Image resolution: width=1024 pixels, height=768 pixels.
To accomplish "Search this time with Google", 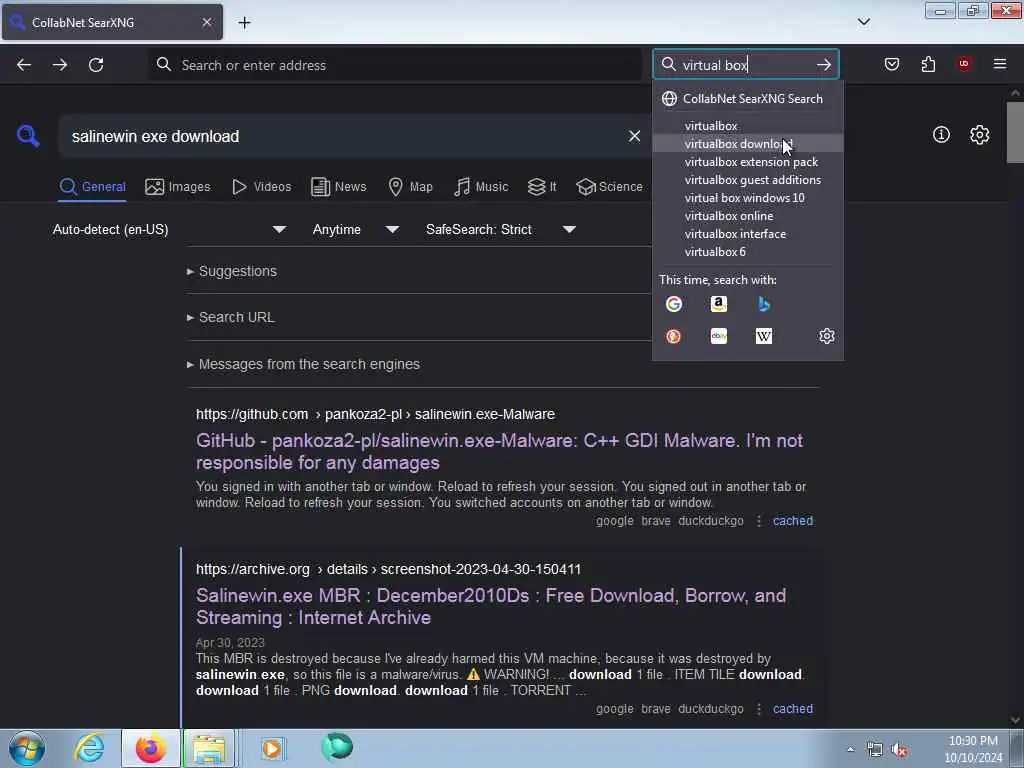I will tap(673, 304).
